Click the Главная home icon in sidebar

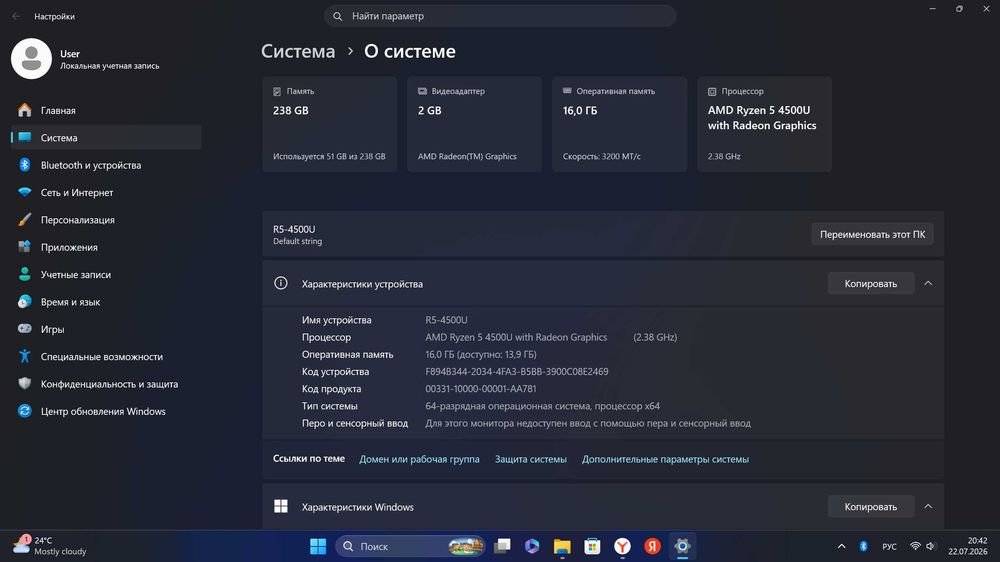(x=25, y=110)
